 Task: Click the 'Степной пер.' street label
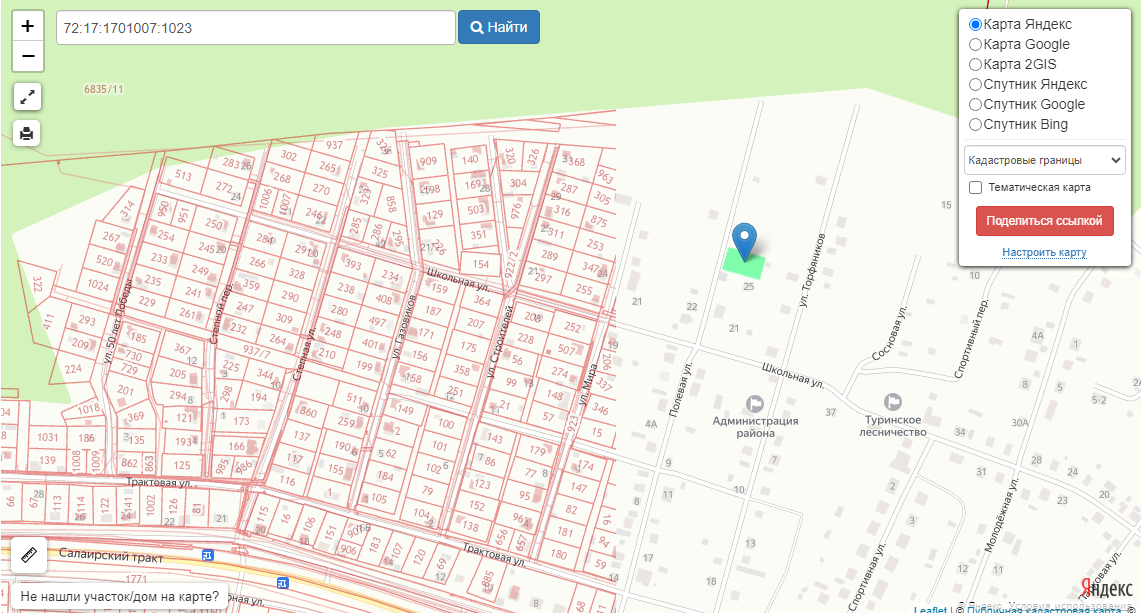pos(223,314)
